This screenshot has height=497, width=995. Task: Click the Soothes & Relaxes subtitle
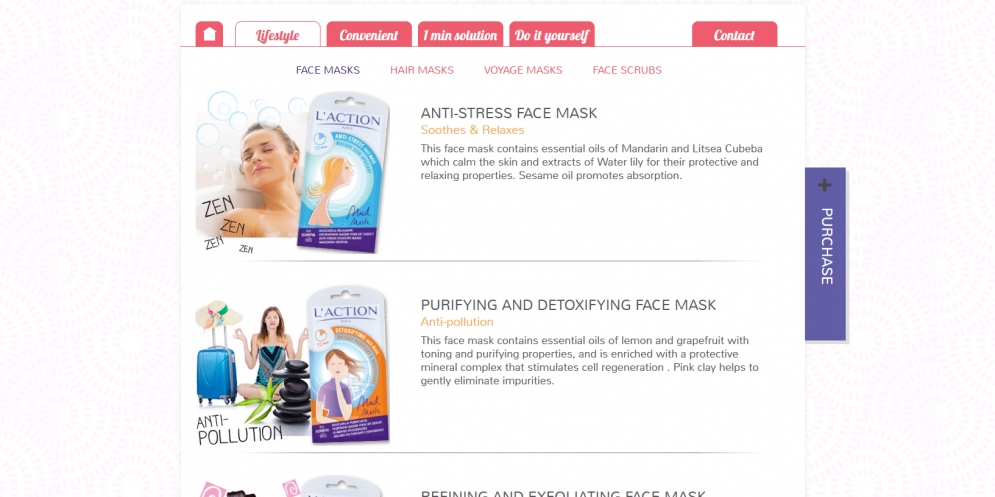(472, 130)
